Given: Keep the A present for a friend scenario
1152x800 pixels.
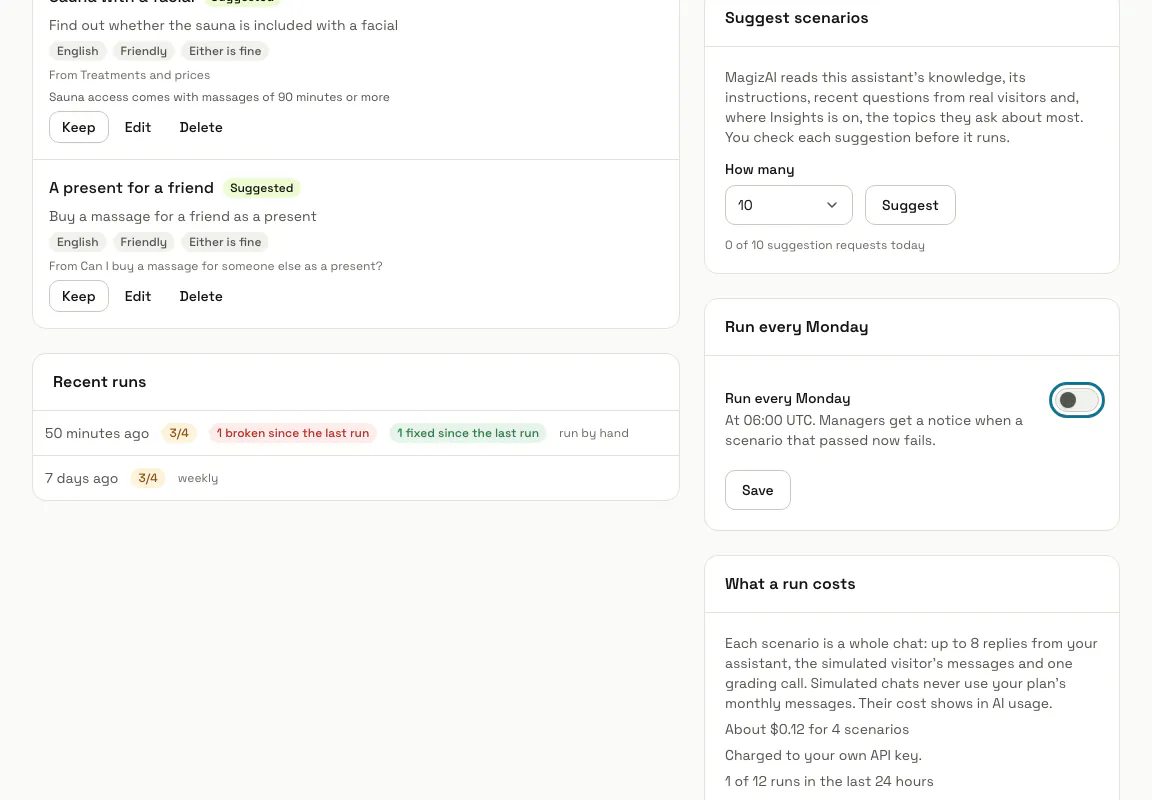Looking at the screenshot, I should point(79,296).
